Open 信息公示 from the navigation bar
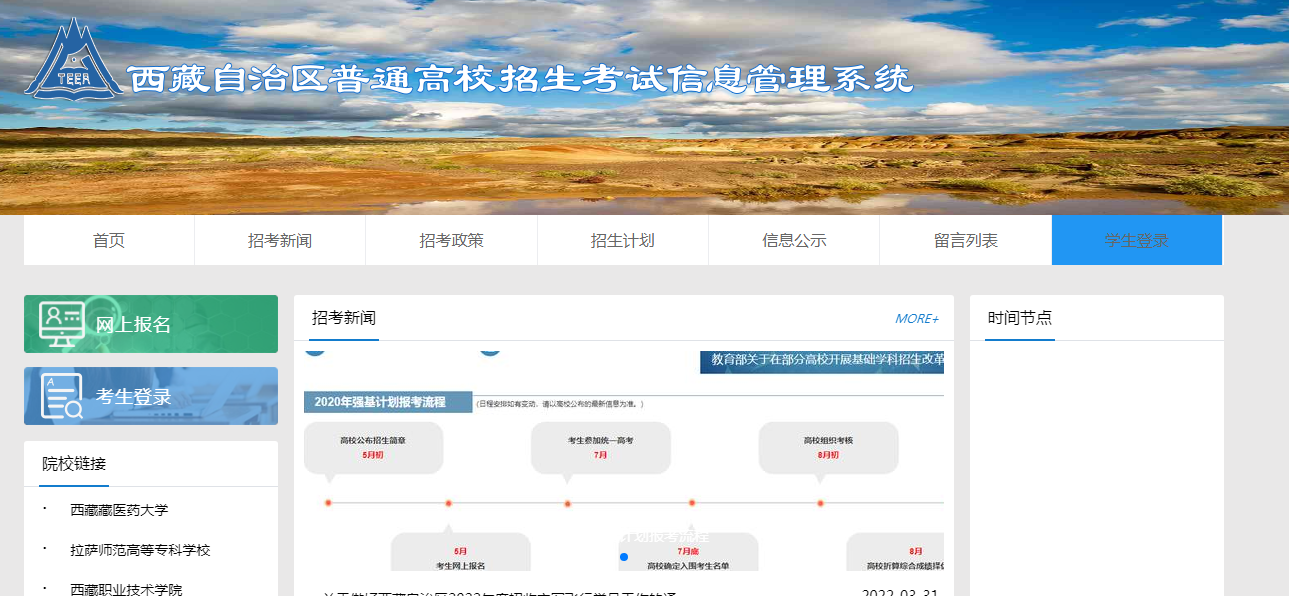This screenshot has width=1289, height=596. pos(794,241)
